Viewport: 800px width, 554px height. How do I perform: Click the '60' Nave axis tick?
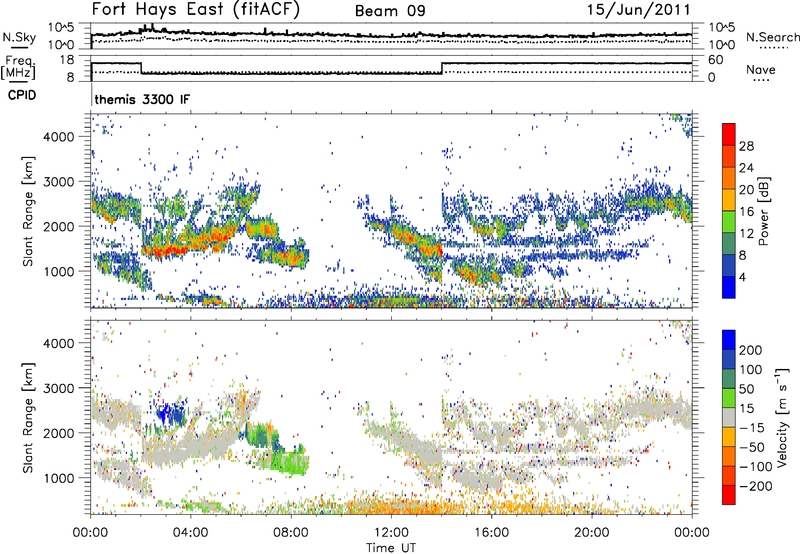715,60
